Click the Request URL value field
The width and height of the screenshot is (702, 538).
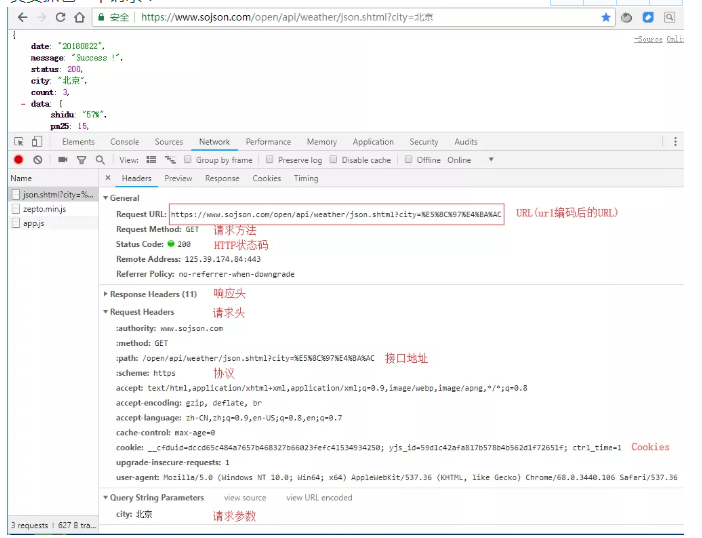pos(337,214)
